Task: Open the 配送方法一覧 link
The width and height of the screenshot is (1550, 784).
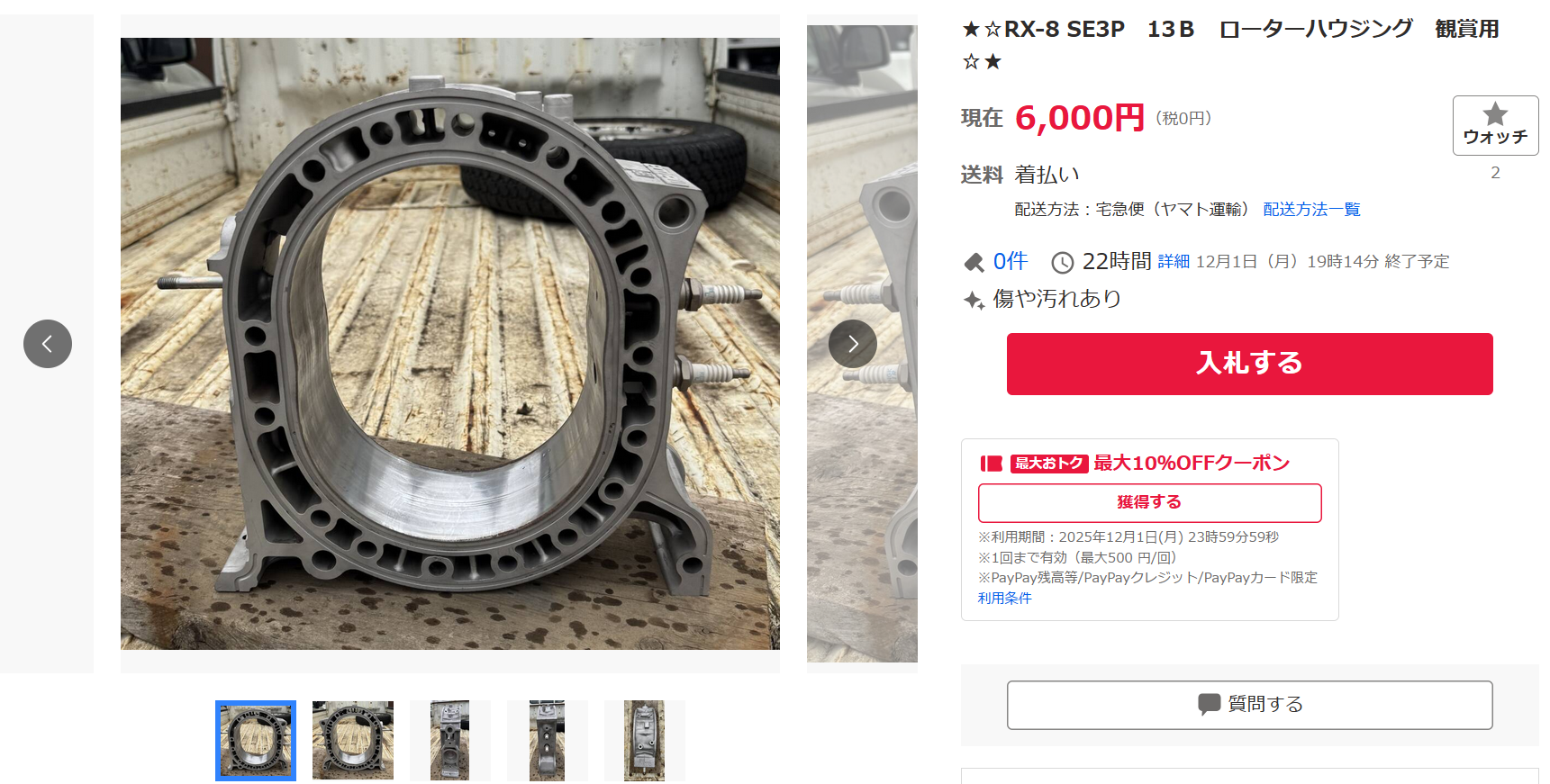Action: point(1311,210)
